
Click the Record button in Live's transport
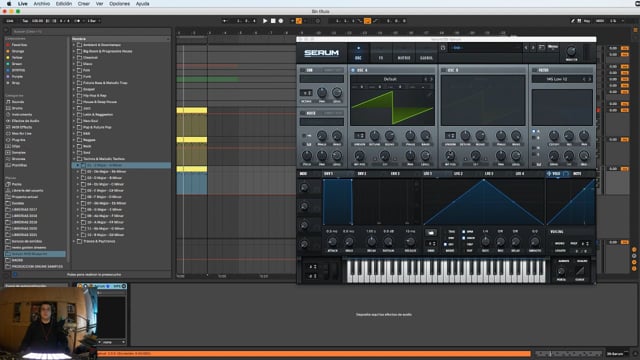(281, 21)
